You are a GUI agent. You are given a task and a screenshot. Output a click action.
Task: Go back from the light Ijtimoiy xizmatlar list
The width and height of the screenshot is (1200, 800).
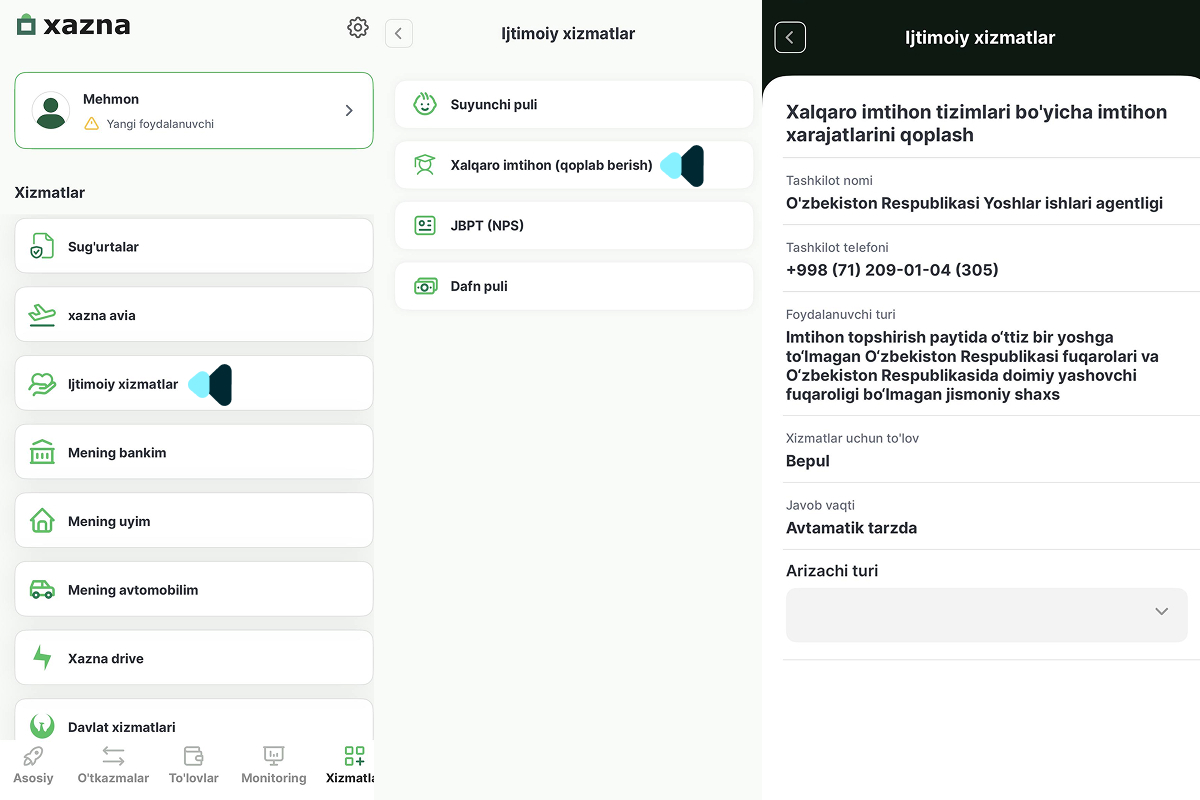point(398,34)
